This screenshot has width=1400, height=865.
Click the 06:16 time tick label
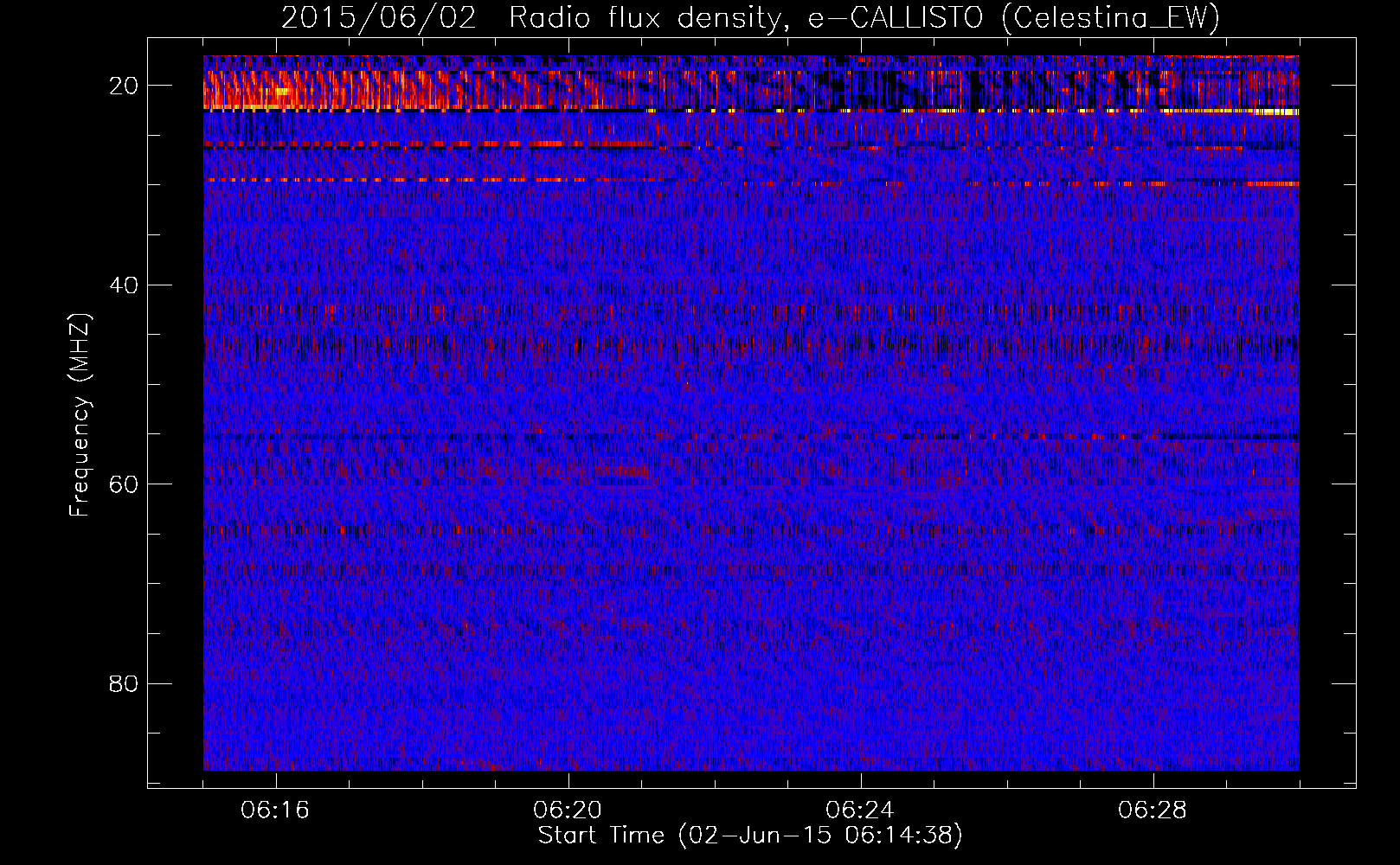coord(275,811)
